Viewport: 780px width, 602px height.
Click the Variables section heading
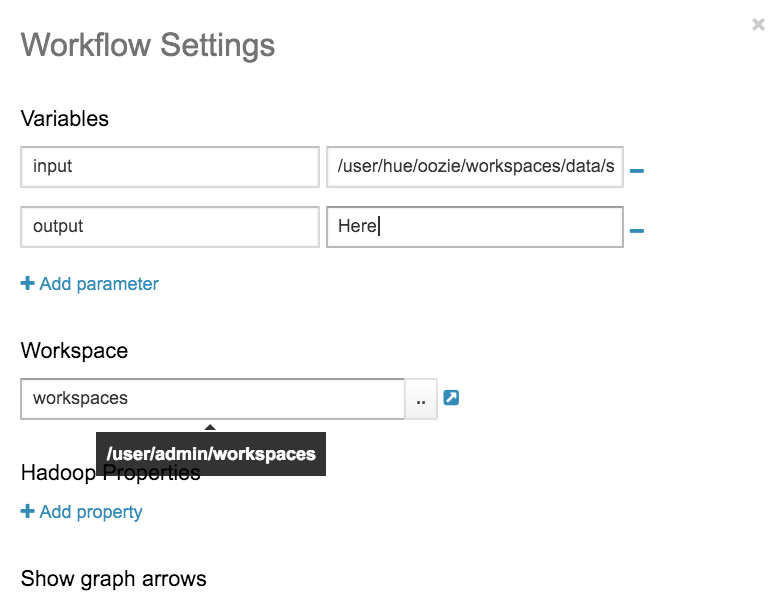point(65,118)
